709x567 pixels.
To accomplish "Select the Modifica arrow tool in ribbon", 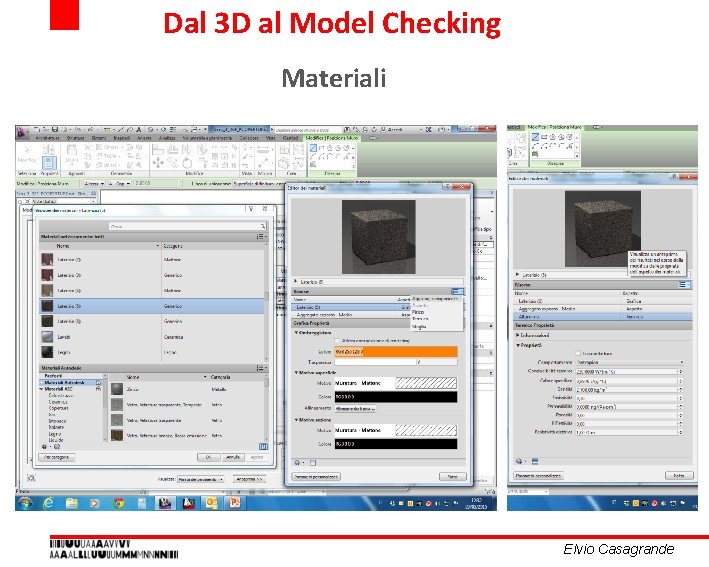I will (26, 151).
